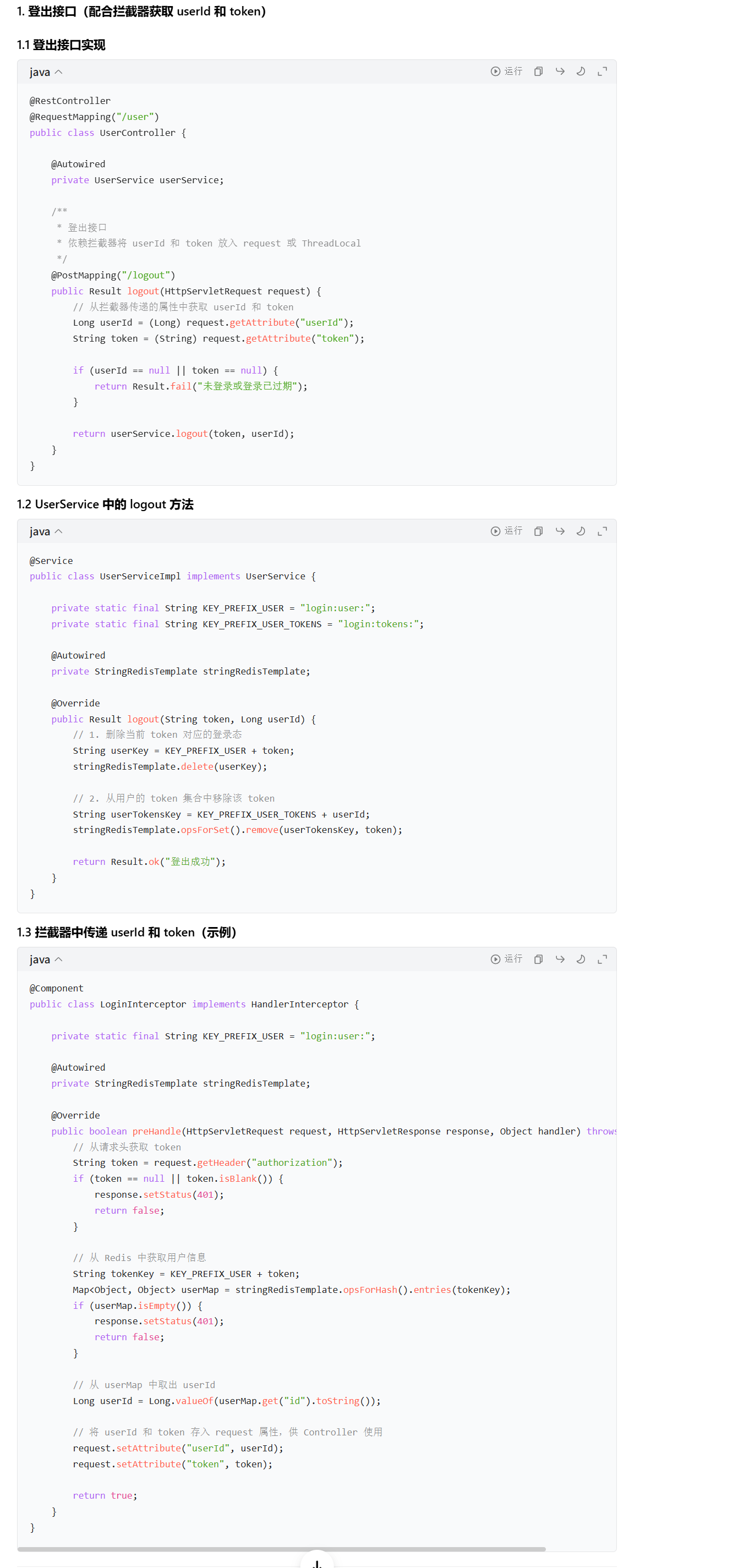Click 'stringRedisTemplate.delete(userKey);' line

pos(170,766)
